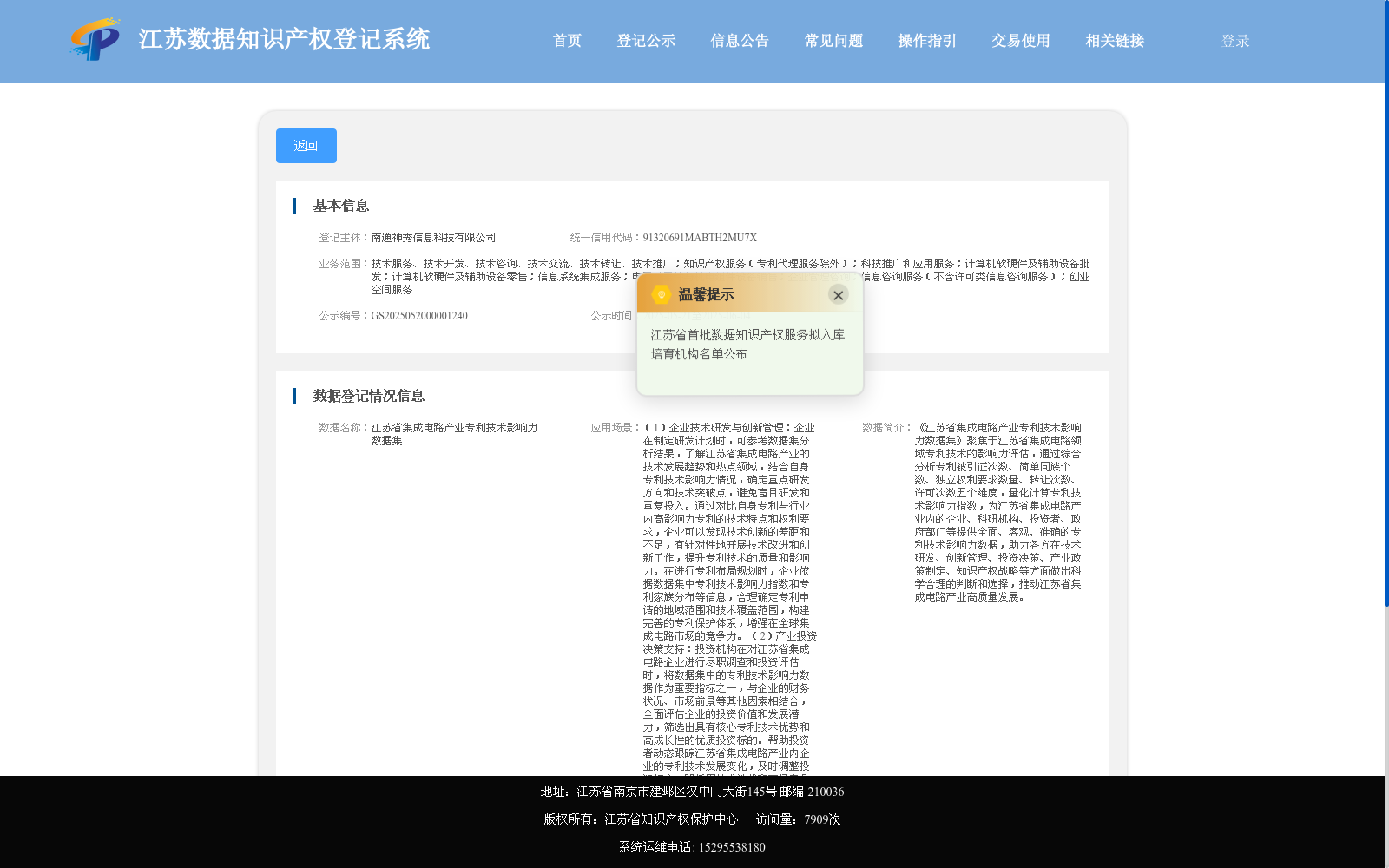Click the page vertical scrollbar
Image resolution: width=1389 pixels, height=868 pixels.
pyautogui.click(x=1386, y=304)
